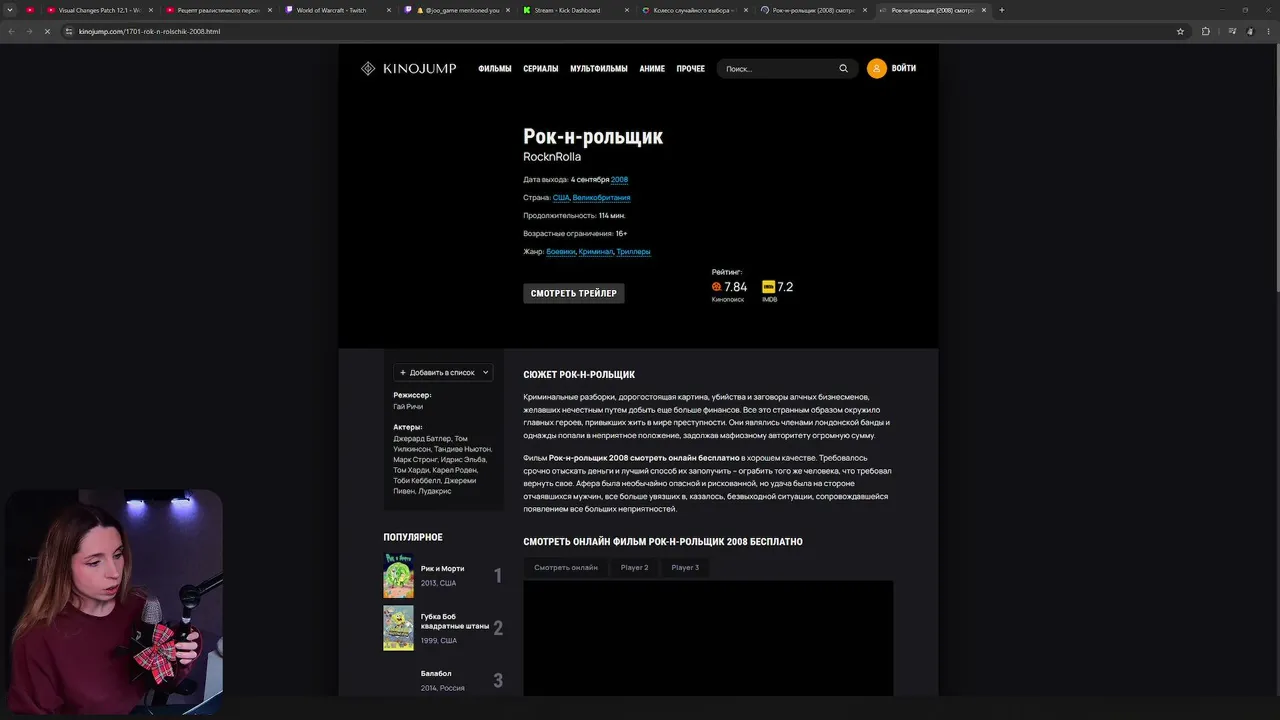Open the 2008 release year link
This screenshot has height=720, width=1280.
pyautogui.click(x=619, y=180)
